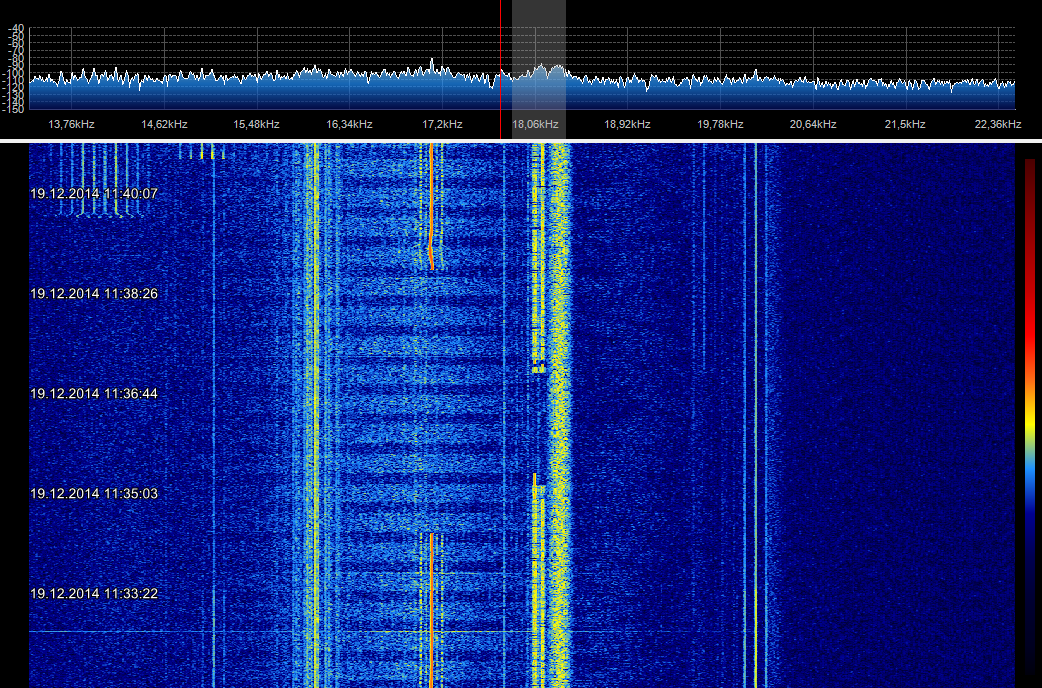The width and height of the screenshot is (1042, 688).
Task: Click the white divider between spectrum and waterfall
Action: point(520,140)
